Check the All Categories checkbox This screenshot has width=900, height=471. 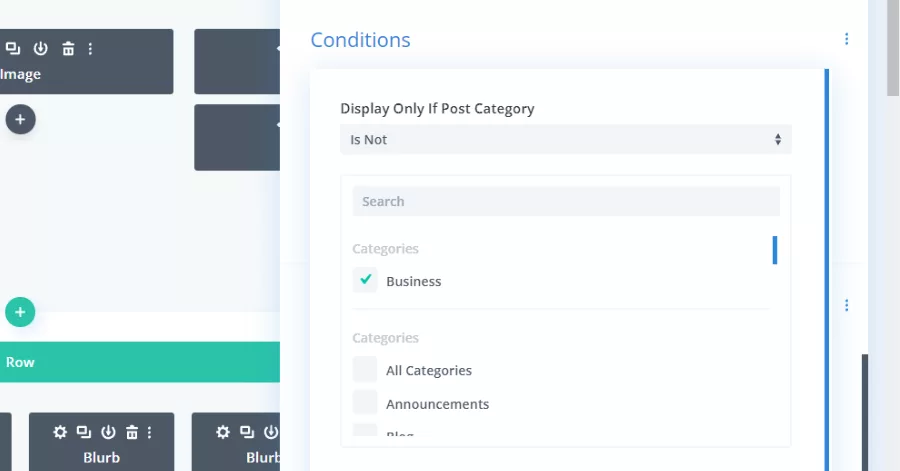365,369
